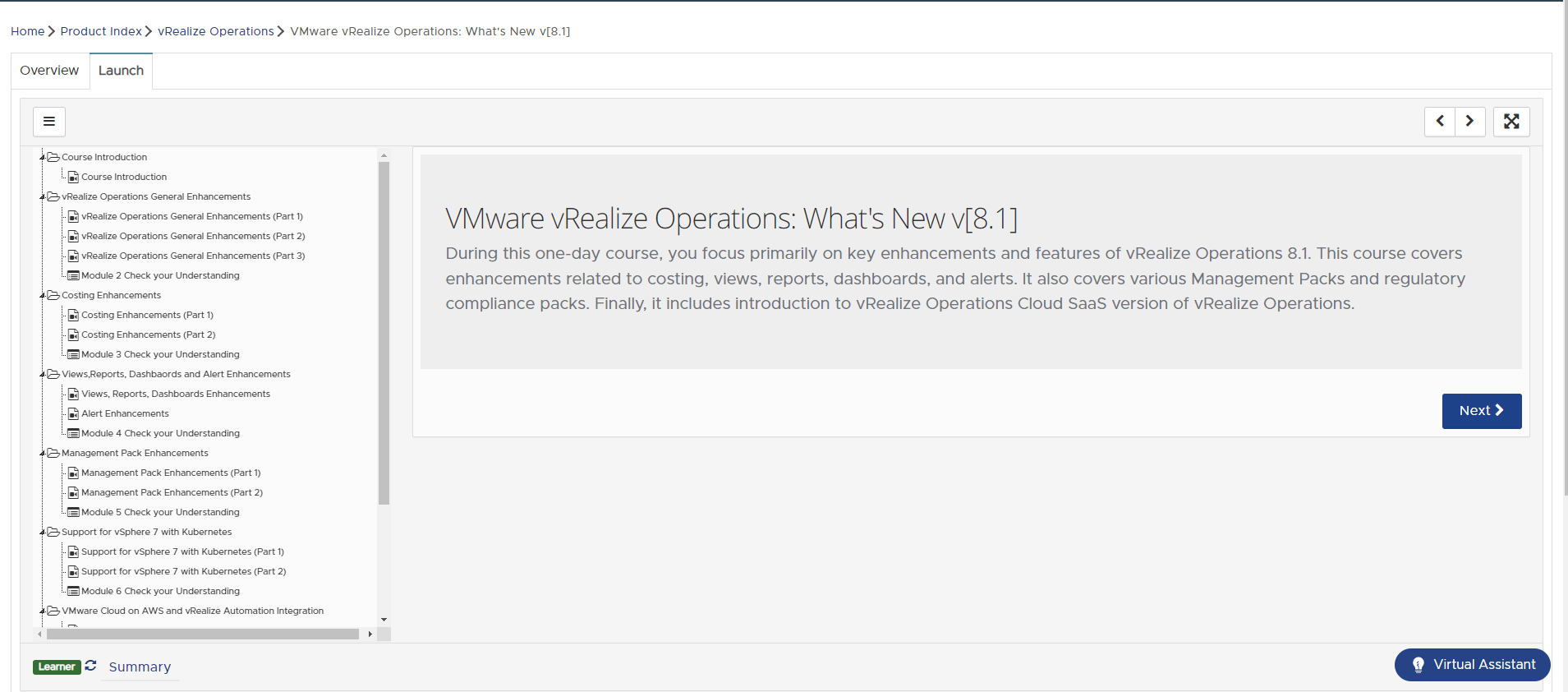Click page icon of Alert Enhancements
The width and height of the screenshot is (1568, 692).
click(73, 413)
